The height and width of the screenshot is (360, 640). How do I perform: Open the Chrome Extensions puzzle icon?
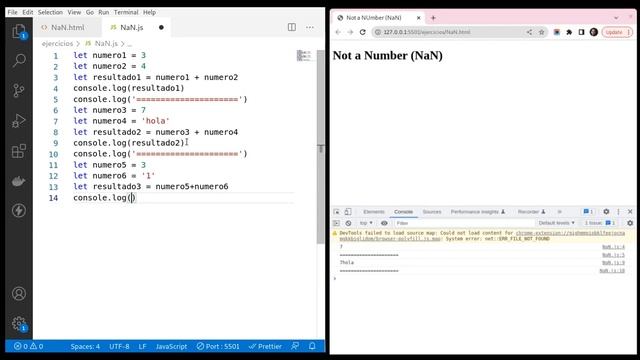(x=569, y=32)
